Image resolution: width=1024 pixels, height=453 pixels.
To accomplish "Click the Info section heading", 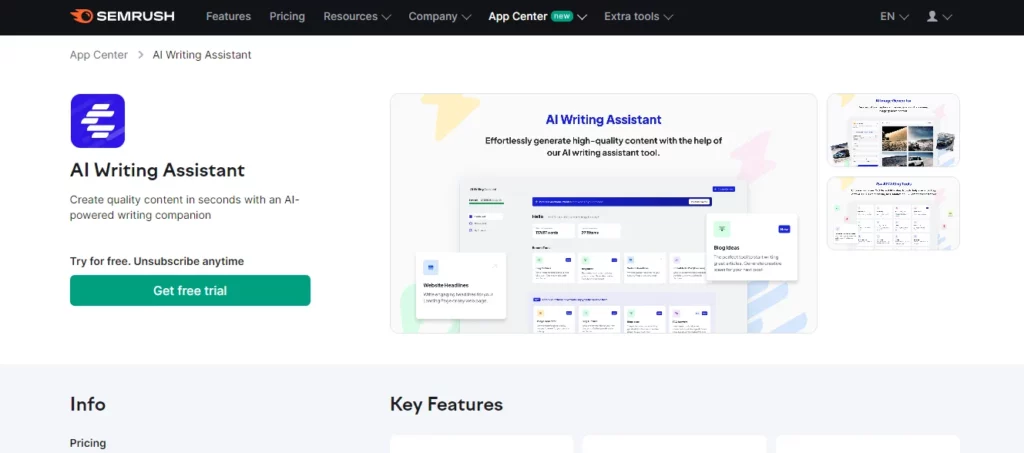I will click(x=88, y=405).
